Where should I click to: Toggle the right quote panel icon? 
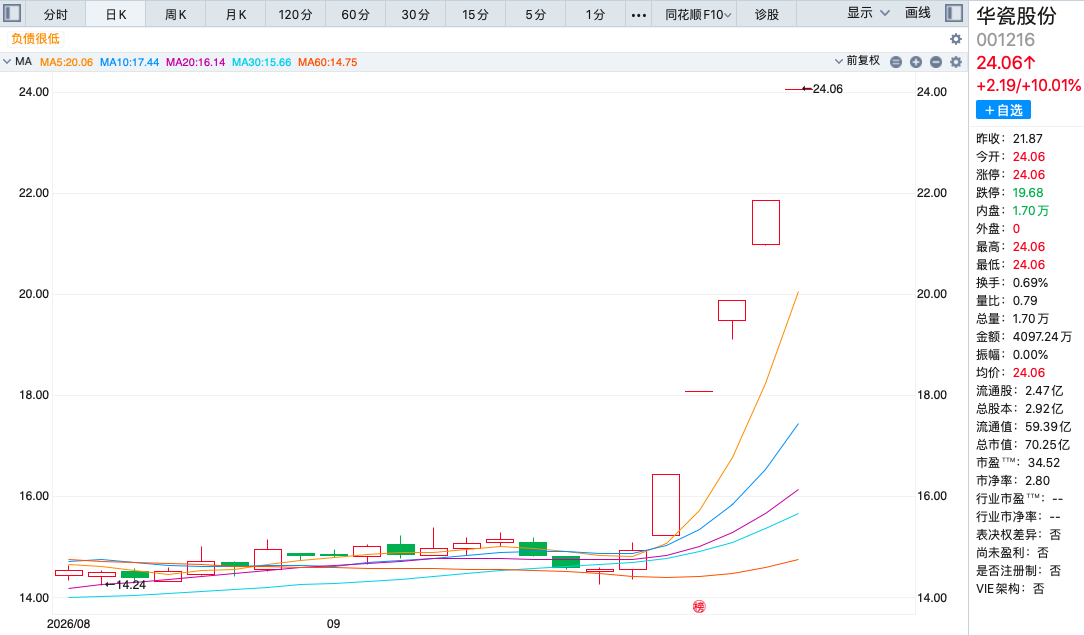[954, 13]
